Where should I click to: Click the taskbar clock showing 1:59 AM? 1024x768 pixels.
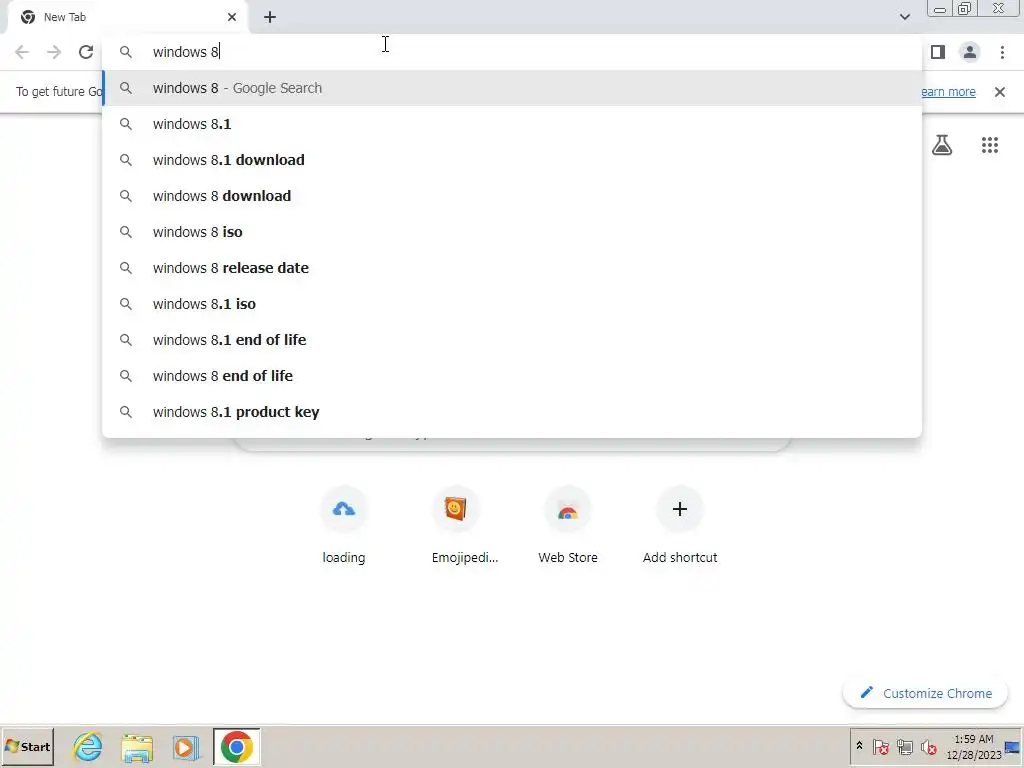point(973,747)
